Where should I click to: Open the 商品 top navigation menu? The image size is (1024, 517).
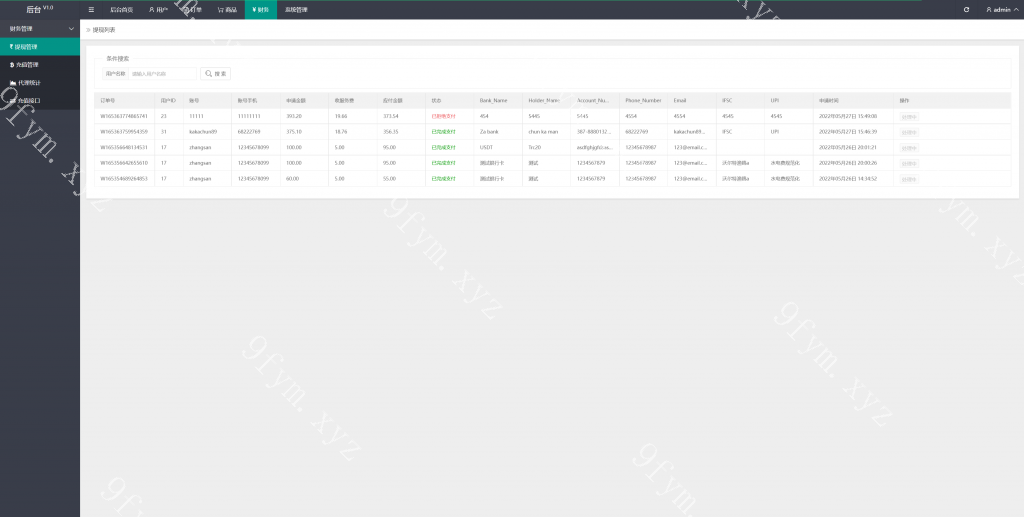[x=227, y=10]
